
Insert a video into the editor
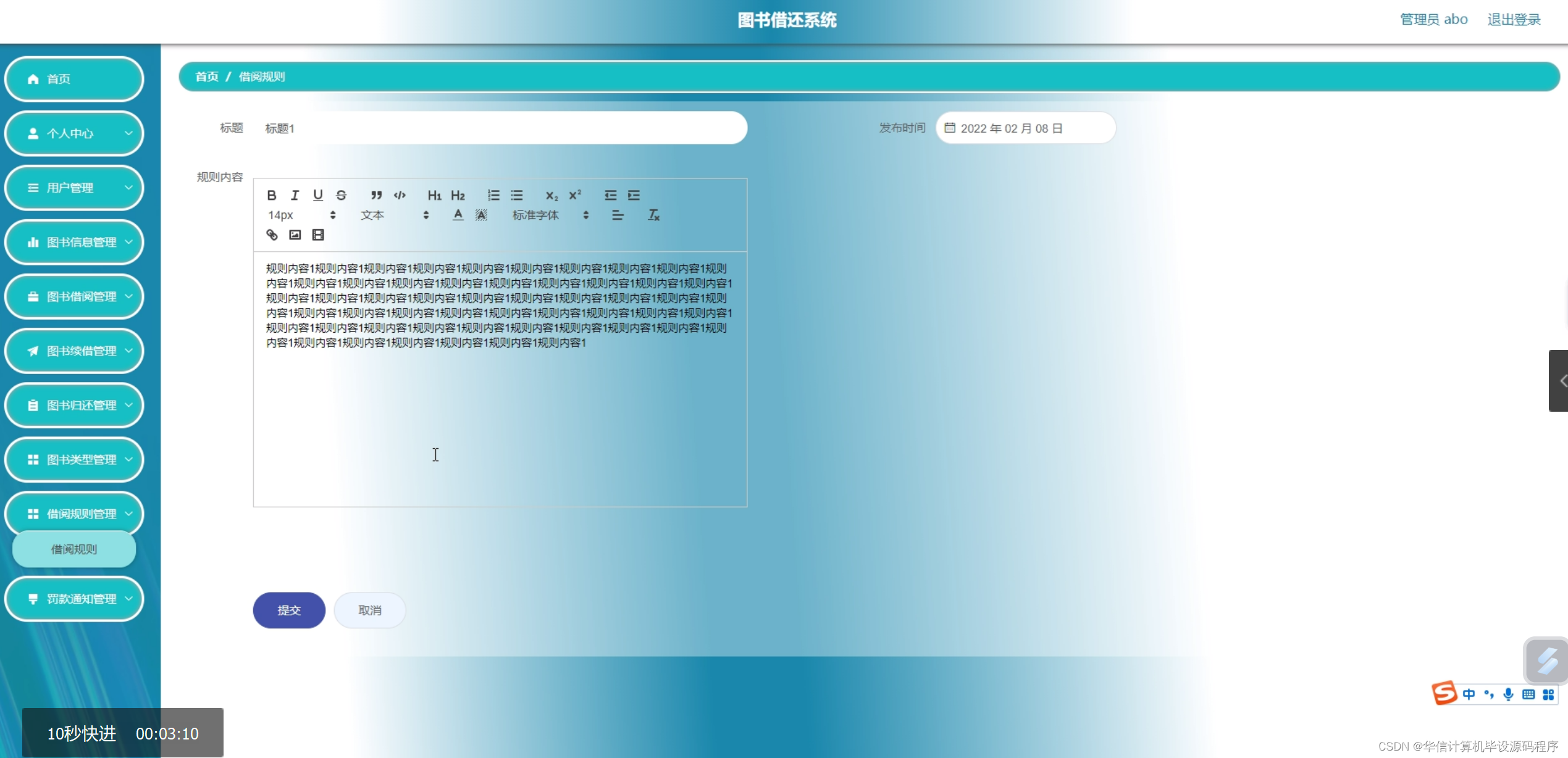tap(317, 235)
